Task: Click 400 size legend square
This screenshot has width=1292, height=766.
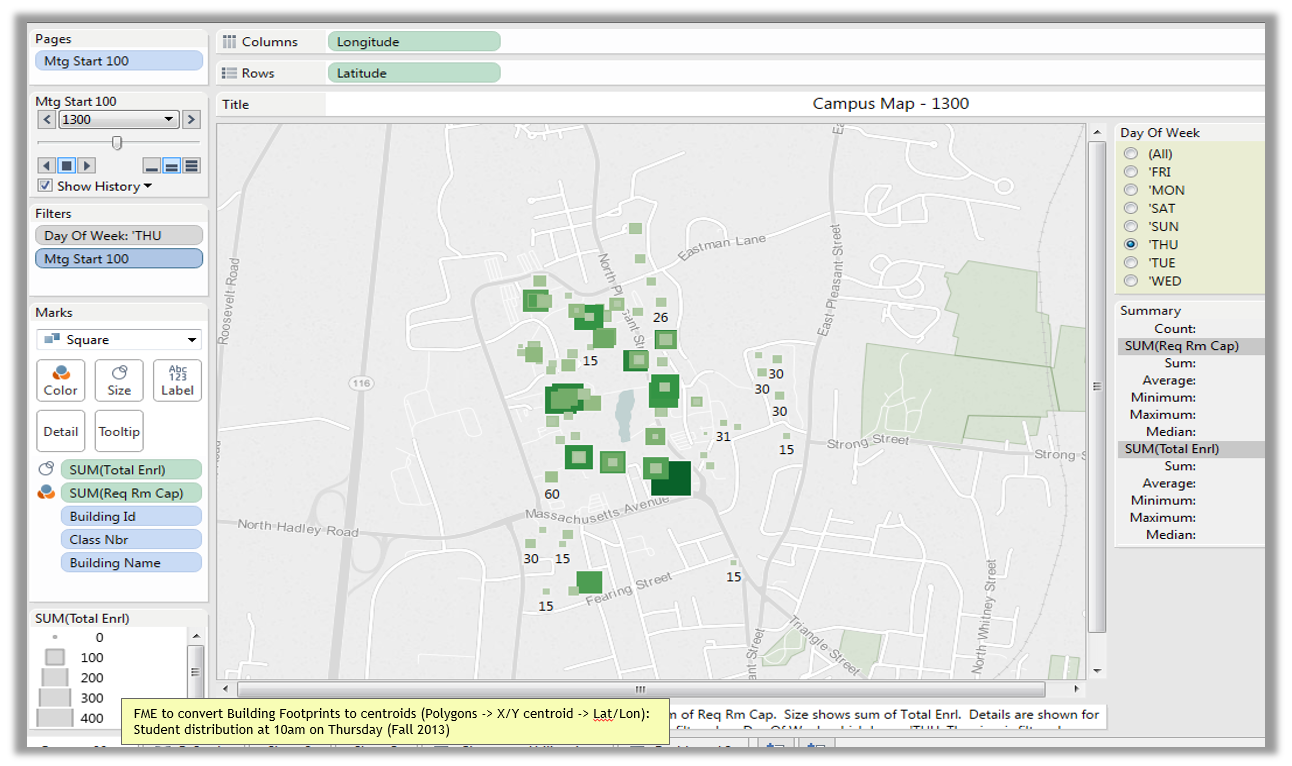Action: pyautogui.click(x=55, y=717)
